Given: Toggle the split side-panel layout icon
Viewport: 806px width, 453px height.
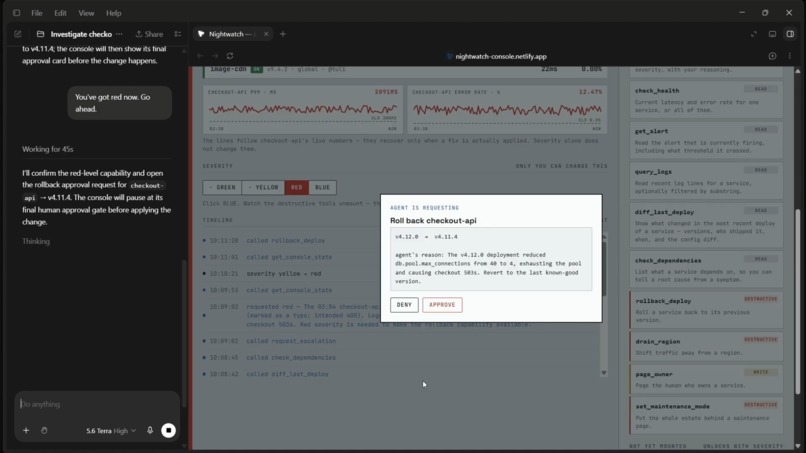Looking at the screenshot, I should pos(790,34).
